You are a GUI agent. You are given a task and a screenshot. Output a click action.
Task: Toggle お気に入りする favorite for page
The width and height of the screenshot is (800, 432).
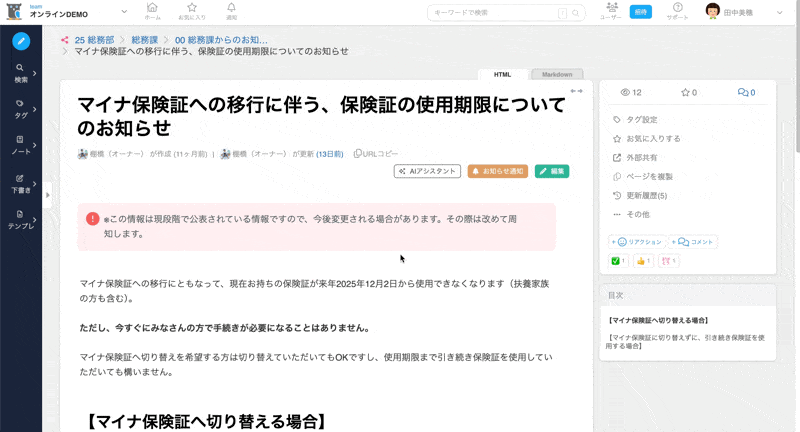tap(652, 138)
